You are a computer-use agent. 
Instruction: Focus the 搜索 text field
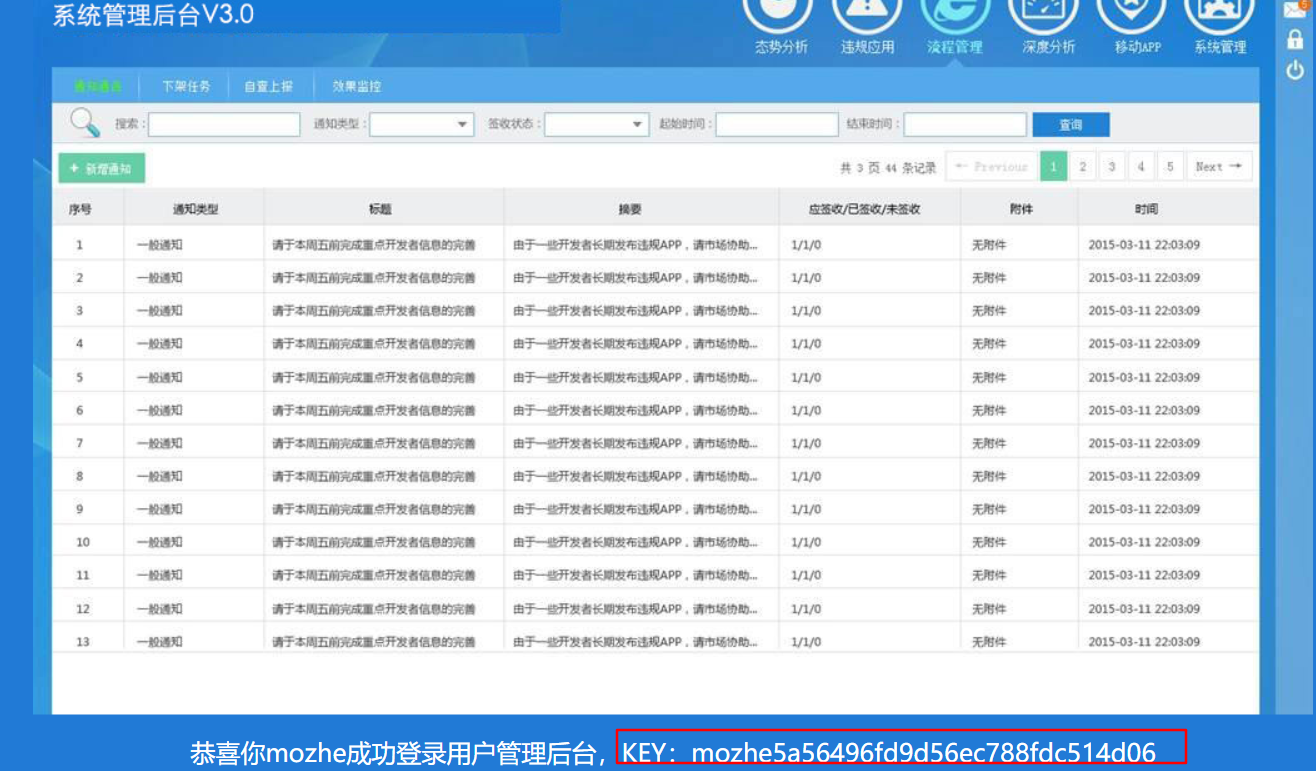[224, 124]
